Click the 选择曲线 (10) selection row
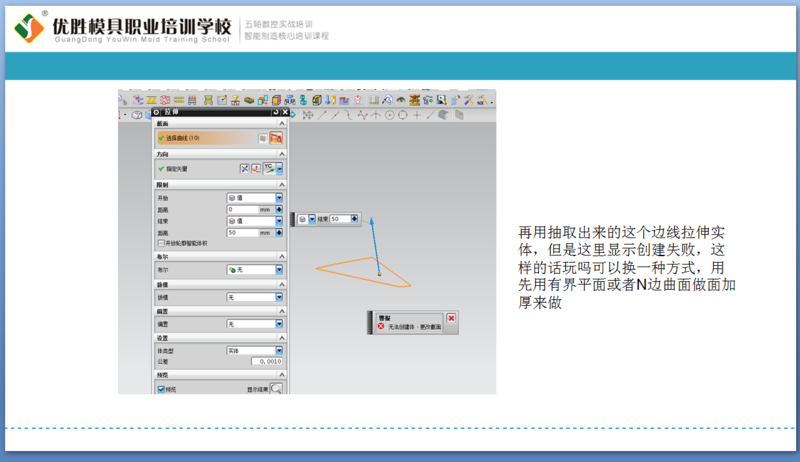Image resolution: width=800 pixels, height=462 pixels. point(206,138)
